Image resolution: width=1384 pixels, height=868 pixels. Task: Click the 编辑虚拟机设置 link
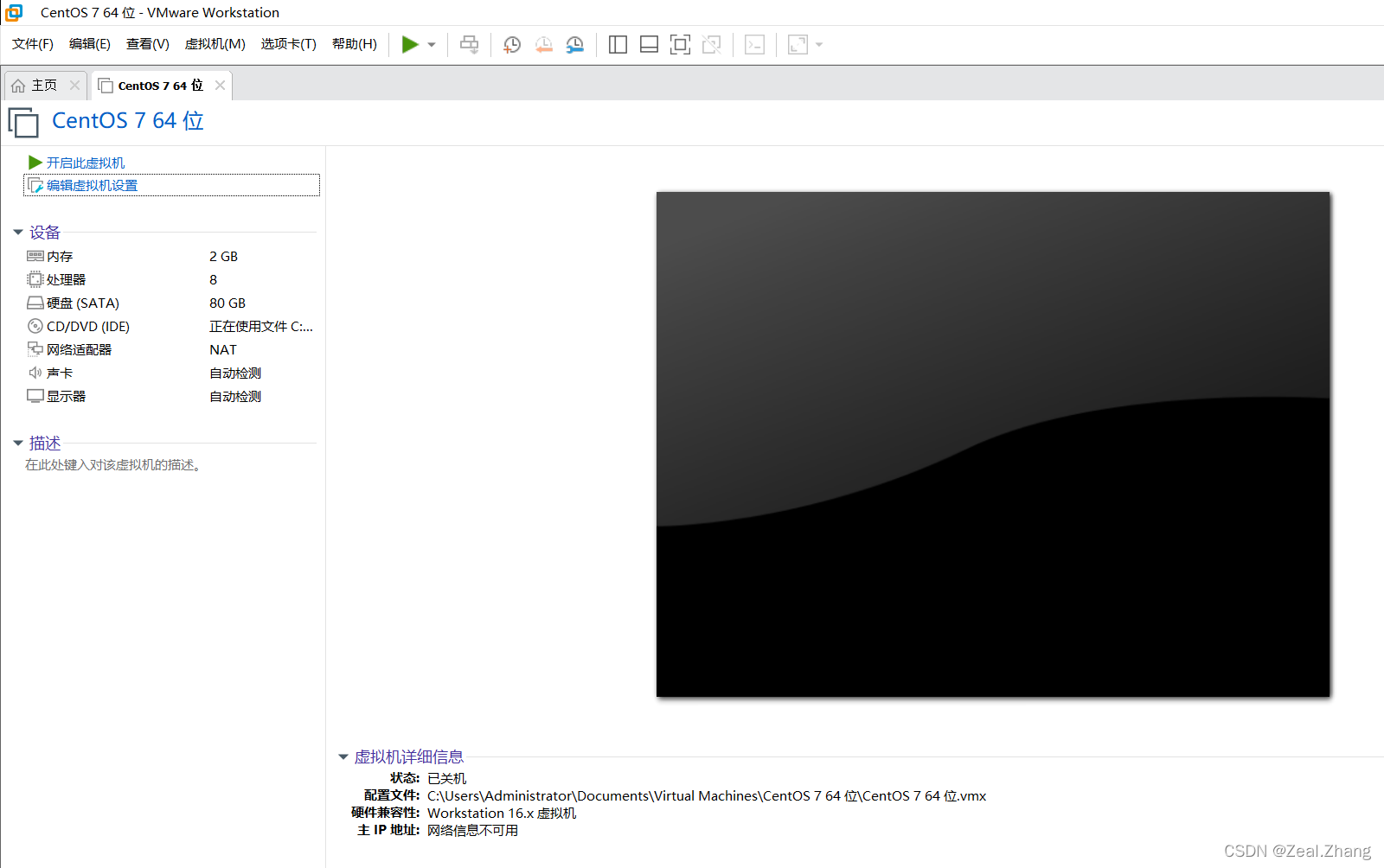tap(92, 185)
